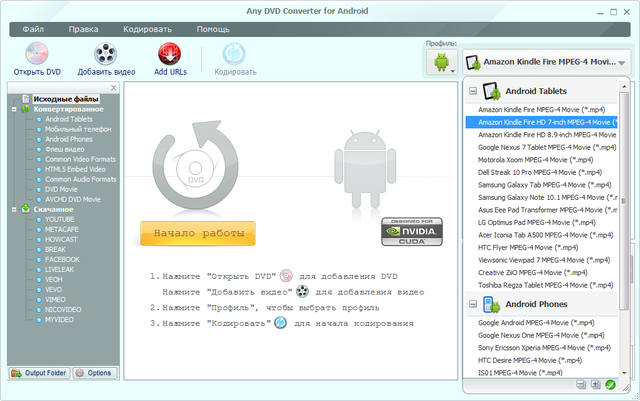Choose Google Nexus One MPEG-4 profile
This screenshot has height=401, width=640.
click(542, 335)
